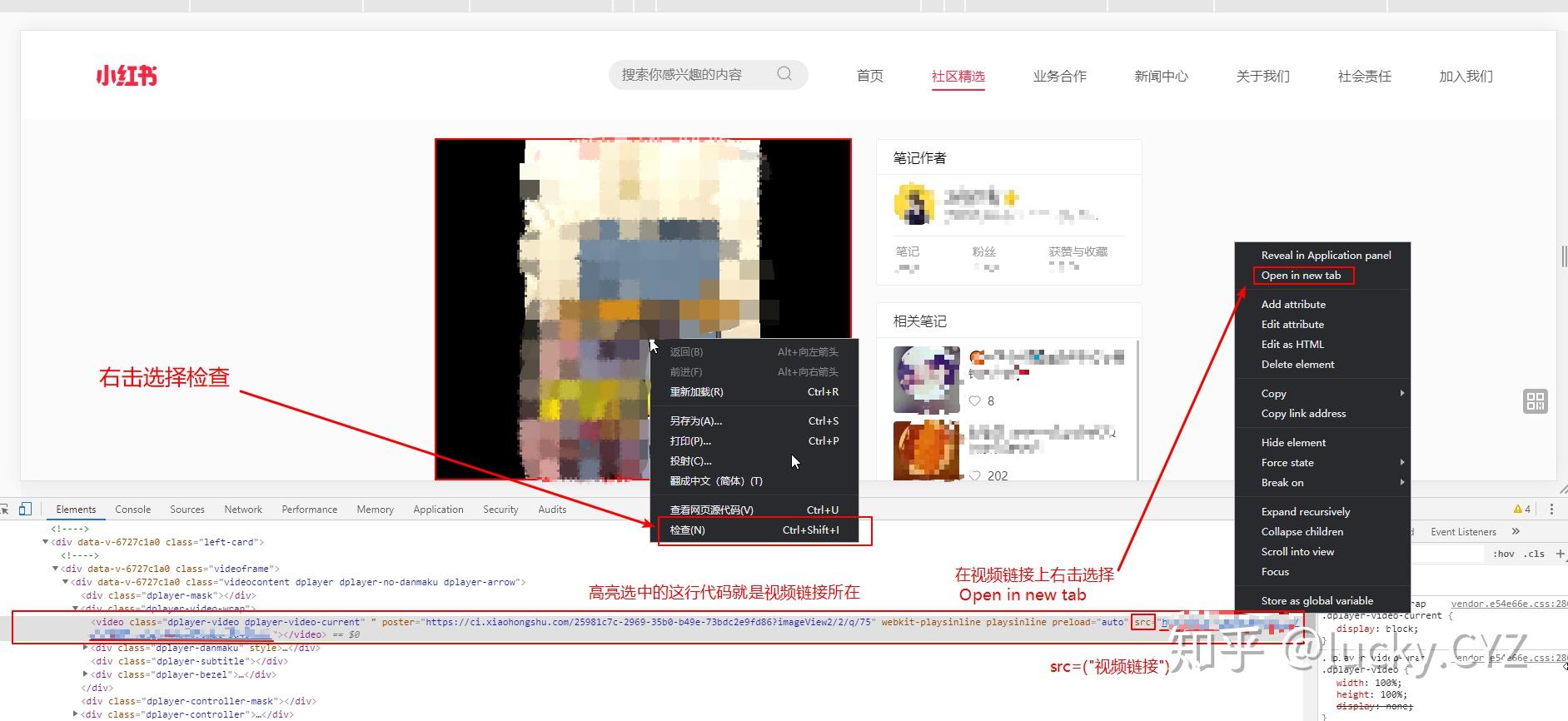The height and width of the screenshot is (721, 1568).
Task: Expand the dplayer-controller div node
Action: [76, 714]
